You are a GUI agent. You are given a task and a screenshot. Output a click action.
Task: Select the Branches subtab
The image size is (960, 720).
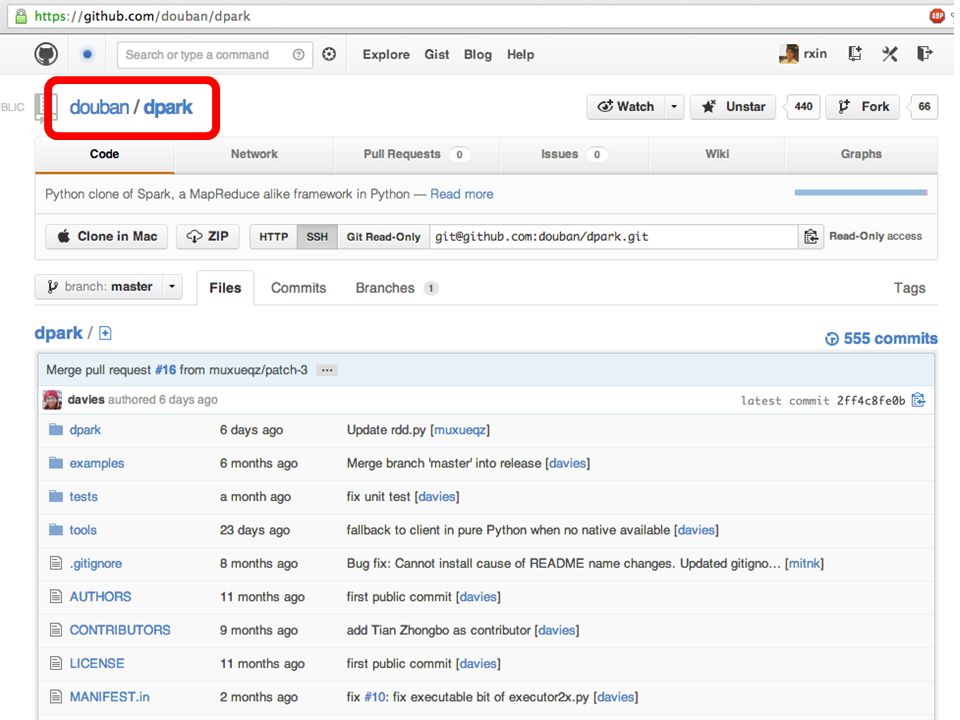click(x=397, y=288)
